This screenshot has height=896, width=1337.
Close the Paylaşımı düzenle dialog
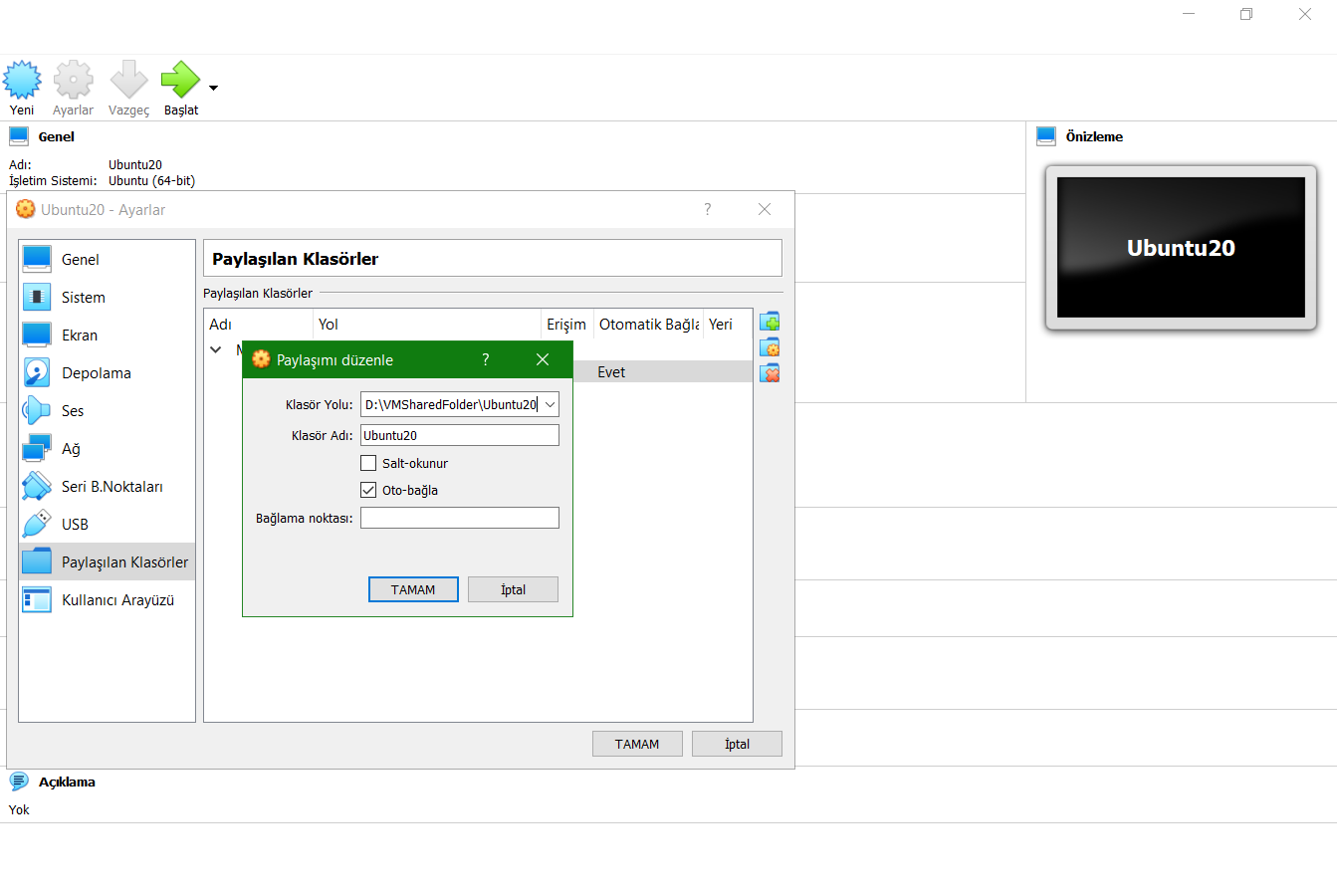coord(543,359)
